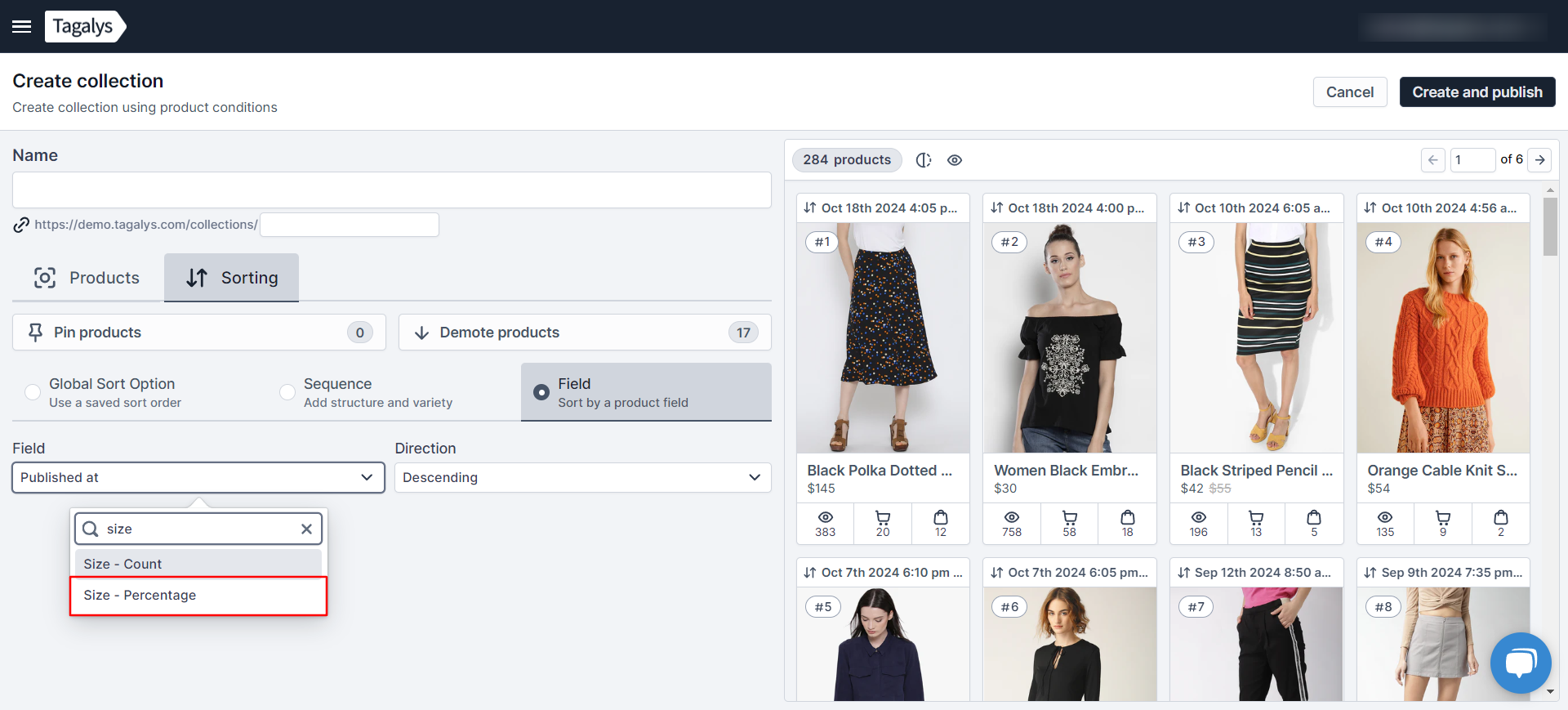Click Create and publish button

click(x=1477, y=92)
